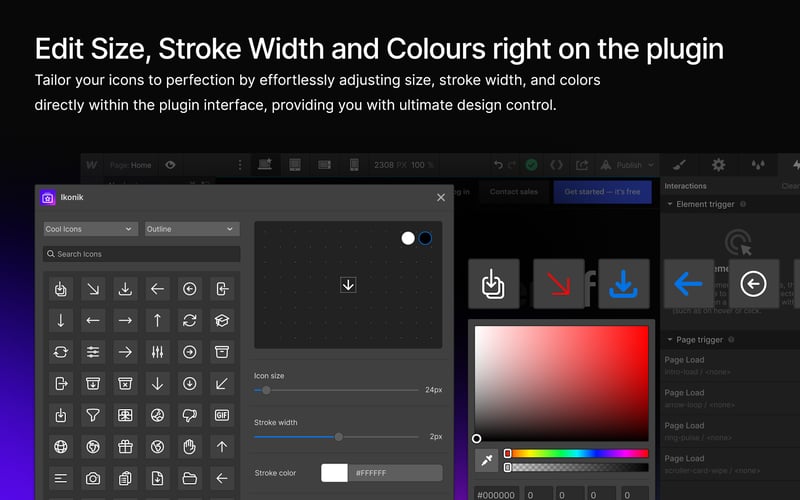Click the blue download tile on canvas
The height and width of the screenshot is (500, 800).
pyautogui.click(x=623, y=284)
